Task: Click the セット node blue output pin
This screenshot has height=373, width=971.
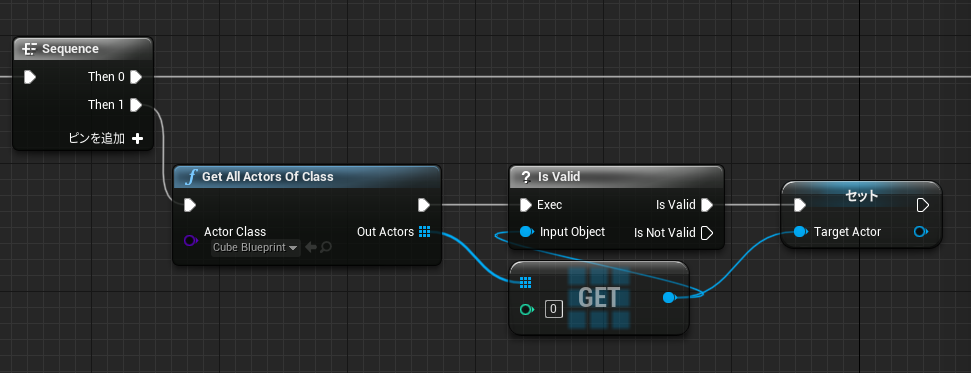Action: (x=921, y=232)
